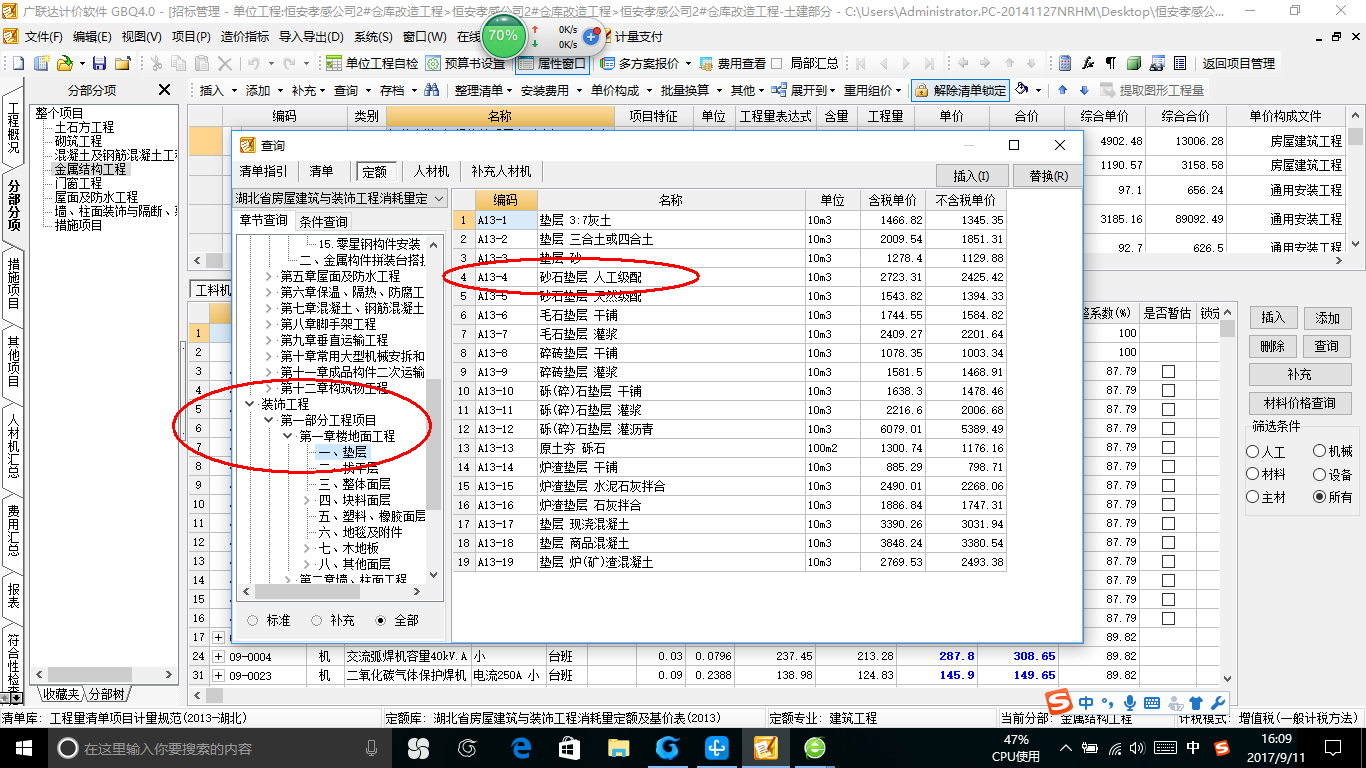Collapse the 装饰工程 tree node
Image resolution: width=1366 pixels, height=768 pixels.
(x=249, y=404)
